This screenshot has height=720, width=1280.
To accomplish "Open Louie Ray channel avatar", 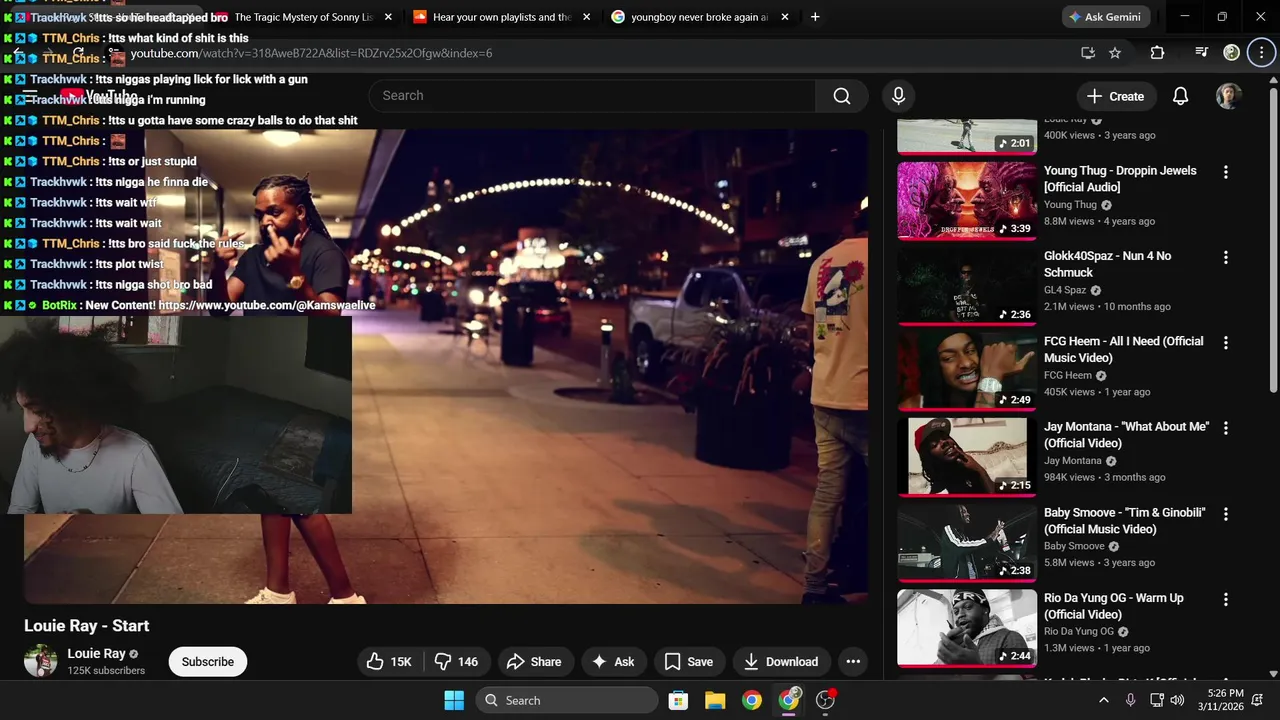I will pyautogui.click(x=41, y=662).
